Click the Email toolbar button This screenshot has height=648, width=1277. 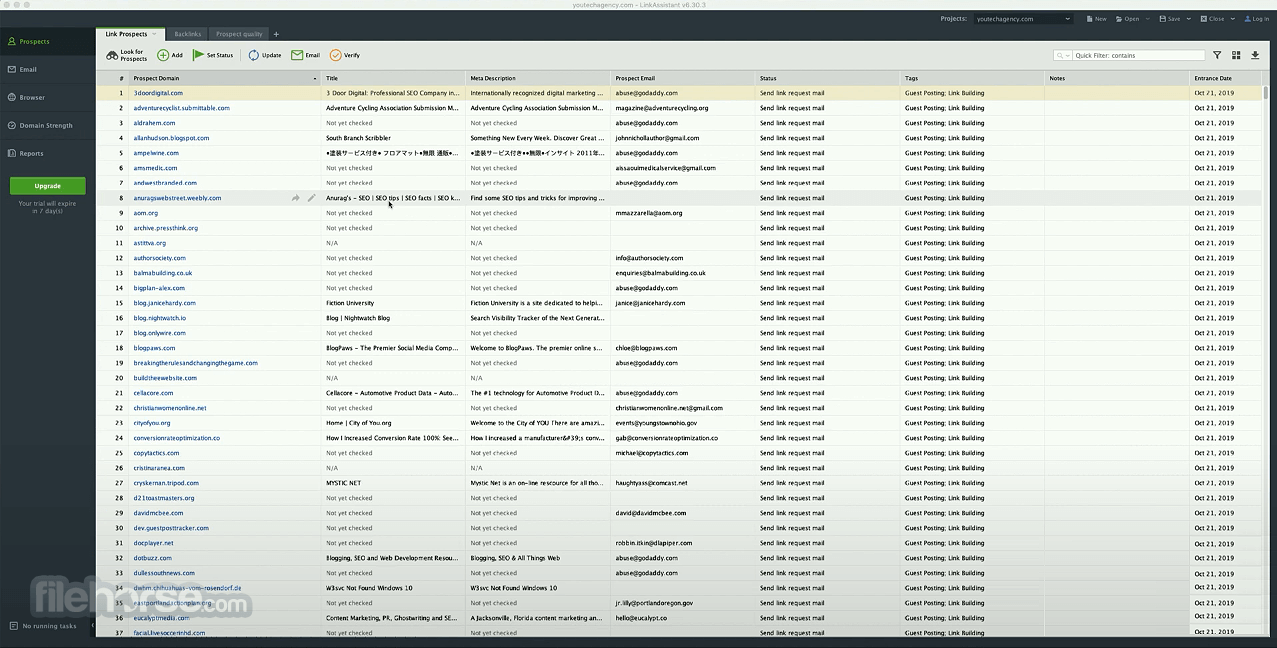coord(306,55)
